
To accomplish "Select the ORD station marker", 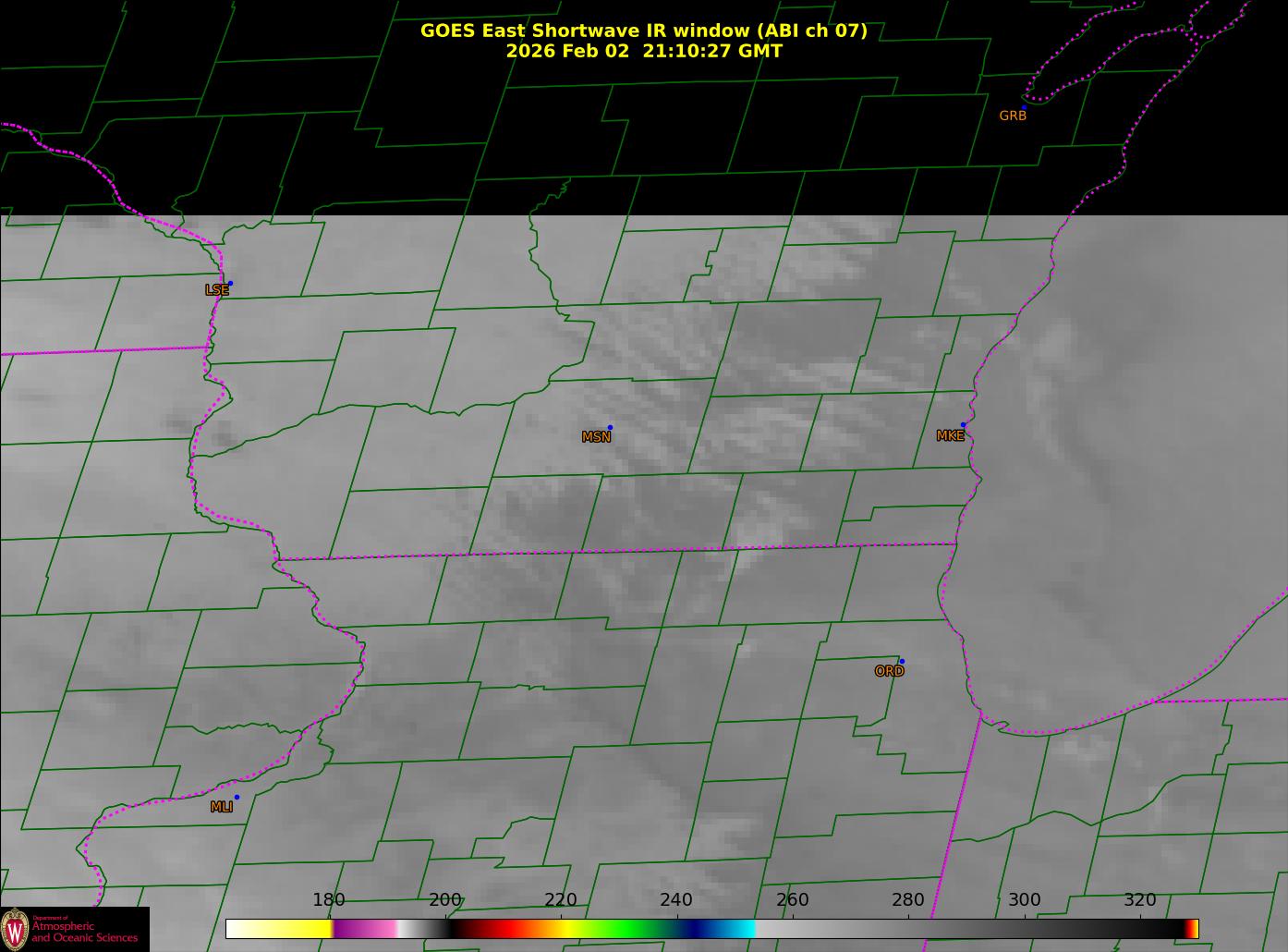I will pos(901,661).
